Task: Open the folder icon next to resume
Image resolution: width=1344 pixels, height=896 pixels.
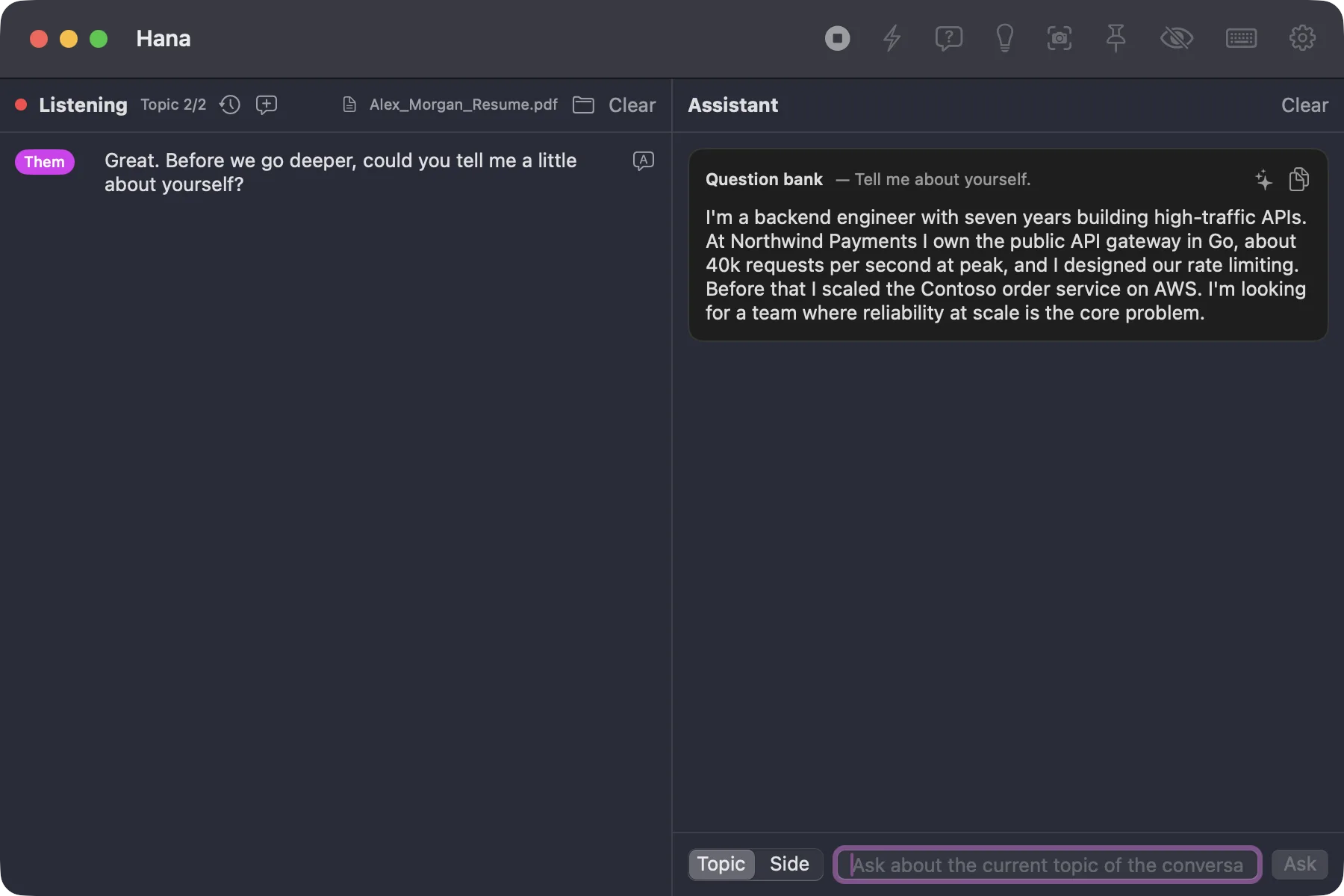Action: point(583,105)
